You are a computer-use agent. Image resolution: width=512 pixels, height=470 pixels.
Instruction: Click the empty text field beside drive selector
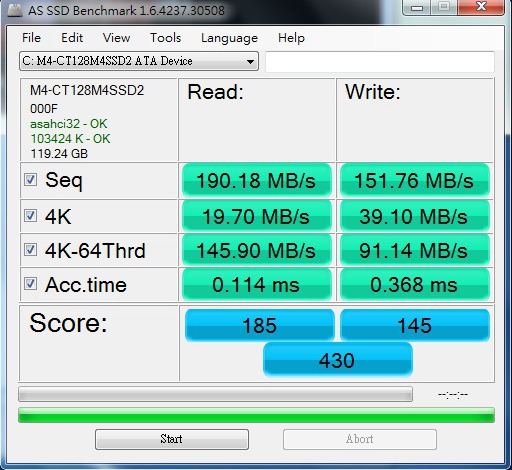pyautogui.click(x=380, y=61)
